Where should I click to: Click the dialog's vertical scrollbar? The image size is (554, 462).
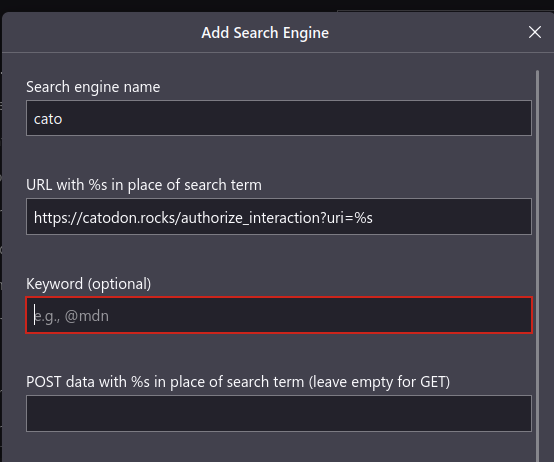click(x=537, y=265)
